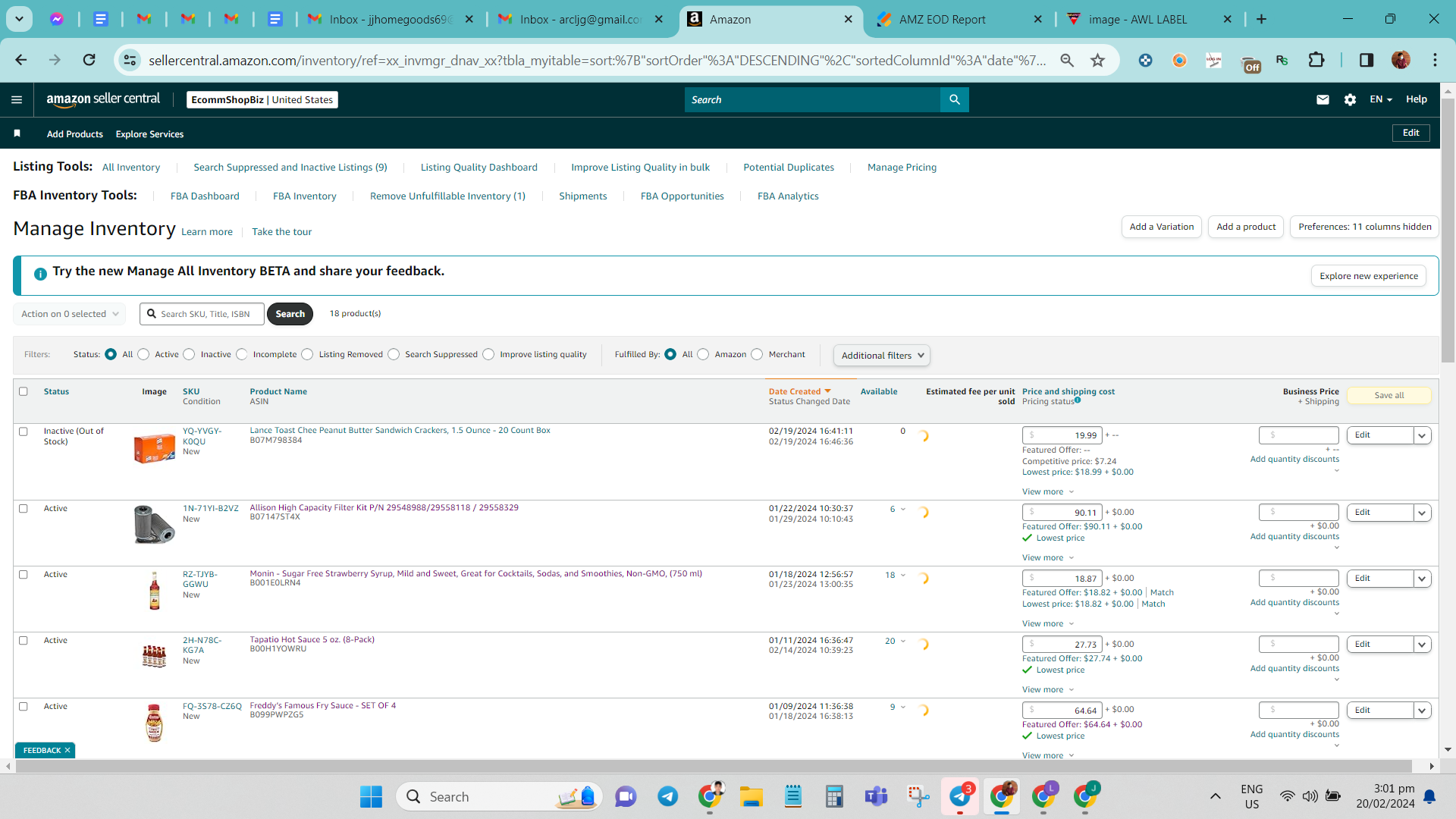Open the Chrome profile avatar
The image size is (1456, 819).
(x=1401, y=60)
